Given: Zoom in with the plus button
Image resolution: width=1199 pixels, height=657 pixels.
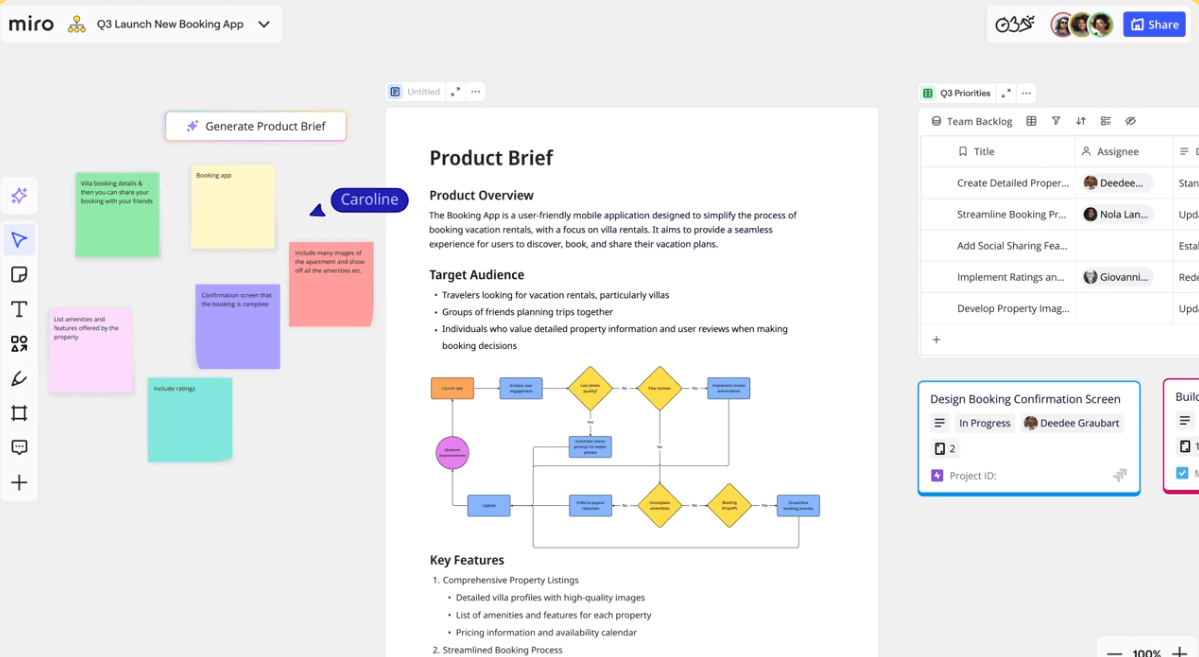Looking at the screenshot, I should coord(1180,652).
